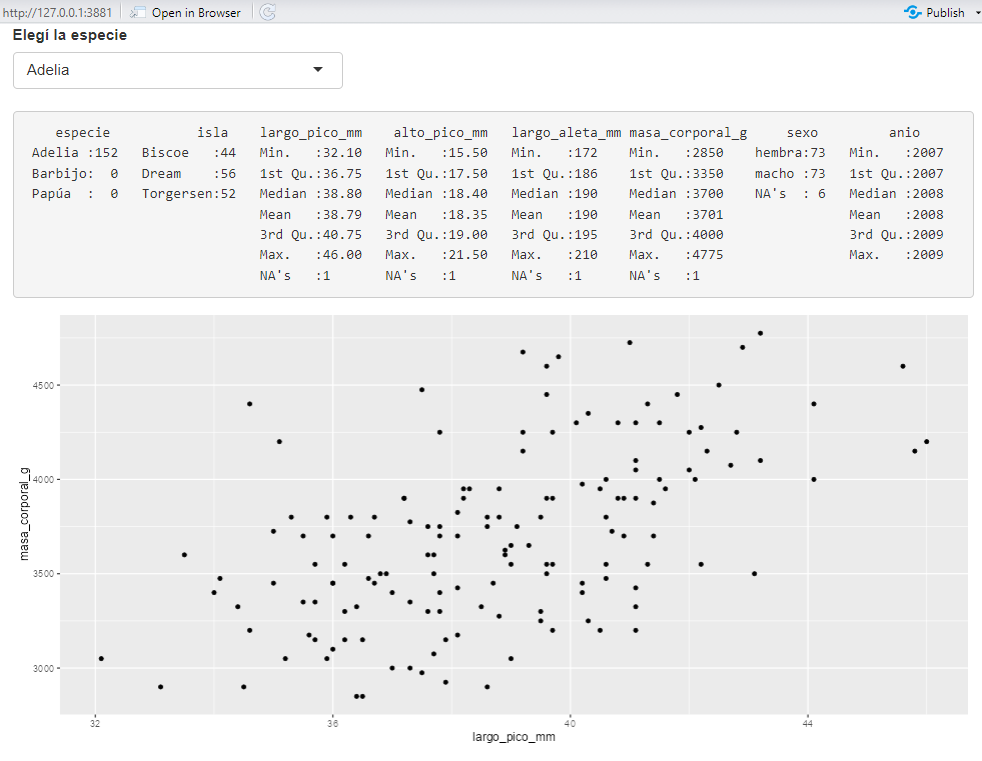Click the masa_corporal_g summary column header
Image resolution: width=982 pixels, height=761 pixels.
(688, 132)
